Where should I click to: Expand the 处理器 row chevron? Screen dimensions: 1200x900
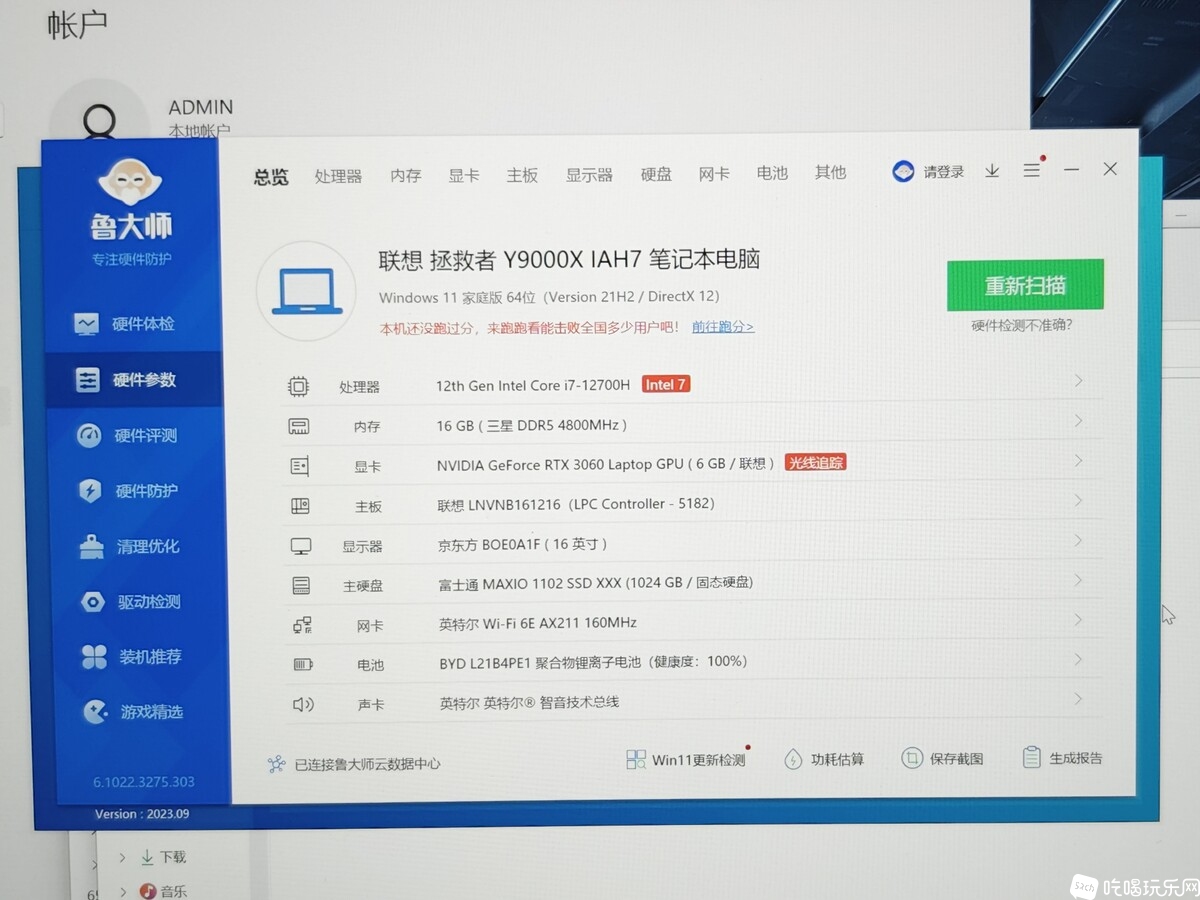click(1078, 381)
